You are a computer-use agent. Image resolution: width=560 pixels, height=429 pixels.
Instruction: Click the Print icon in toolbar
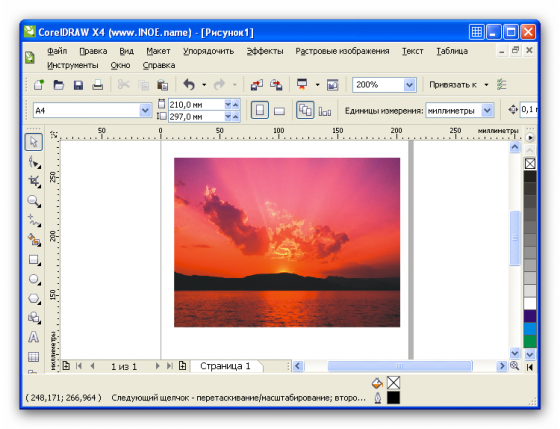point(98,85)
